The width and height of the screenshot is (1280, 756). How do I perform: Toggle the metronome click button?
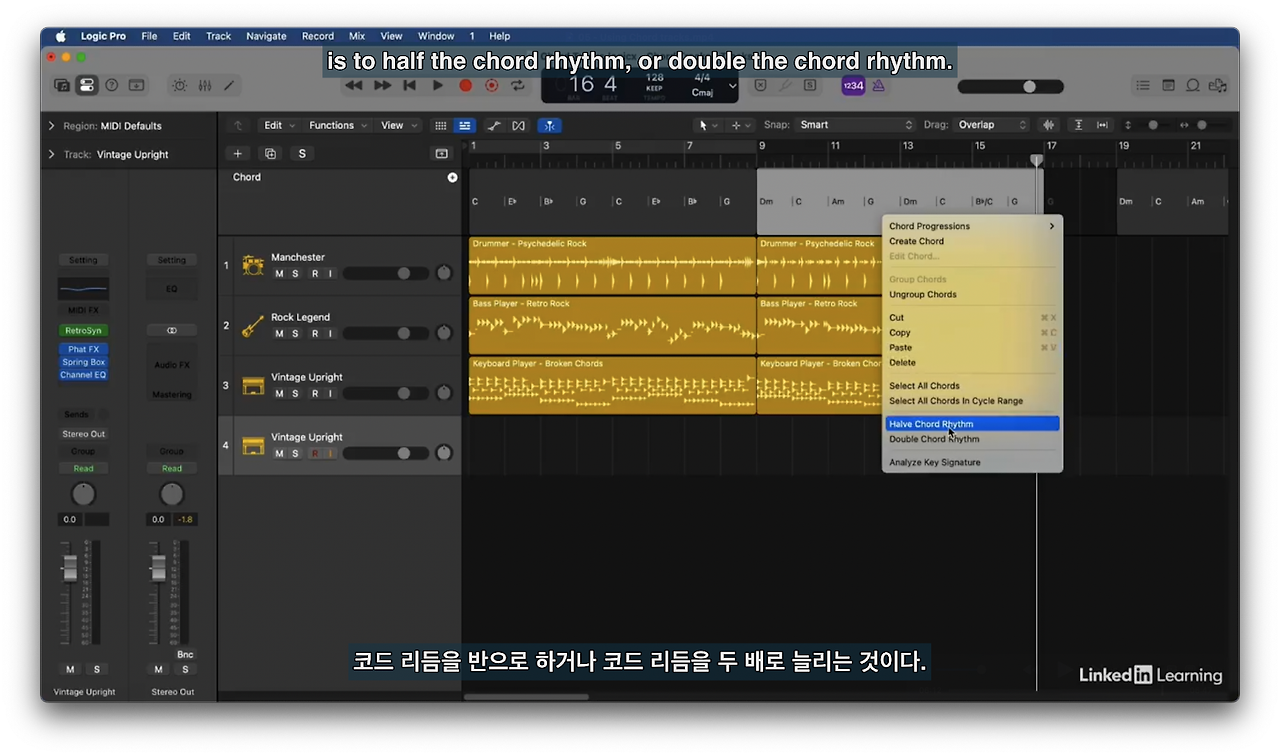[878, 86]
